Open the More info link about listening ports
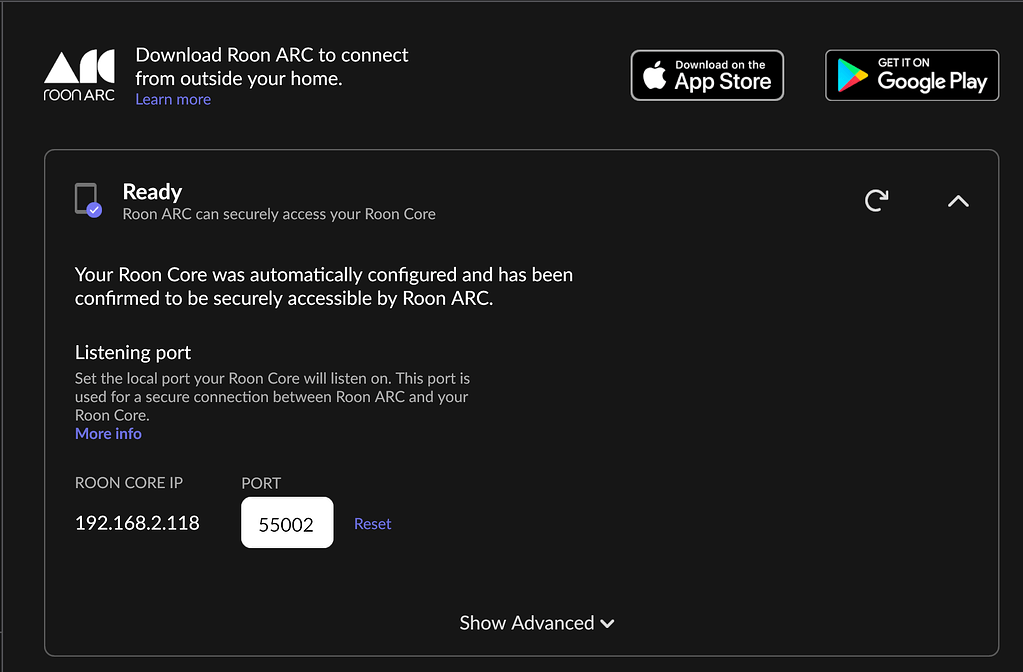 (108, 433)
